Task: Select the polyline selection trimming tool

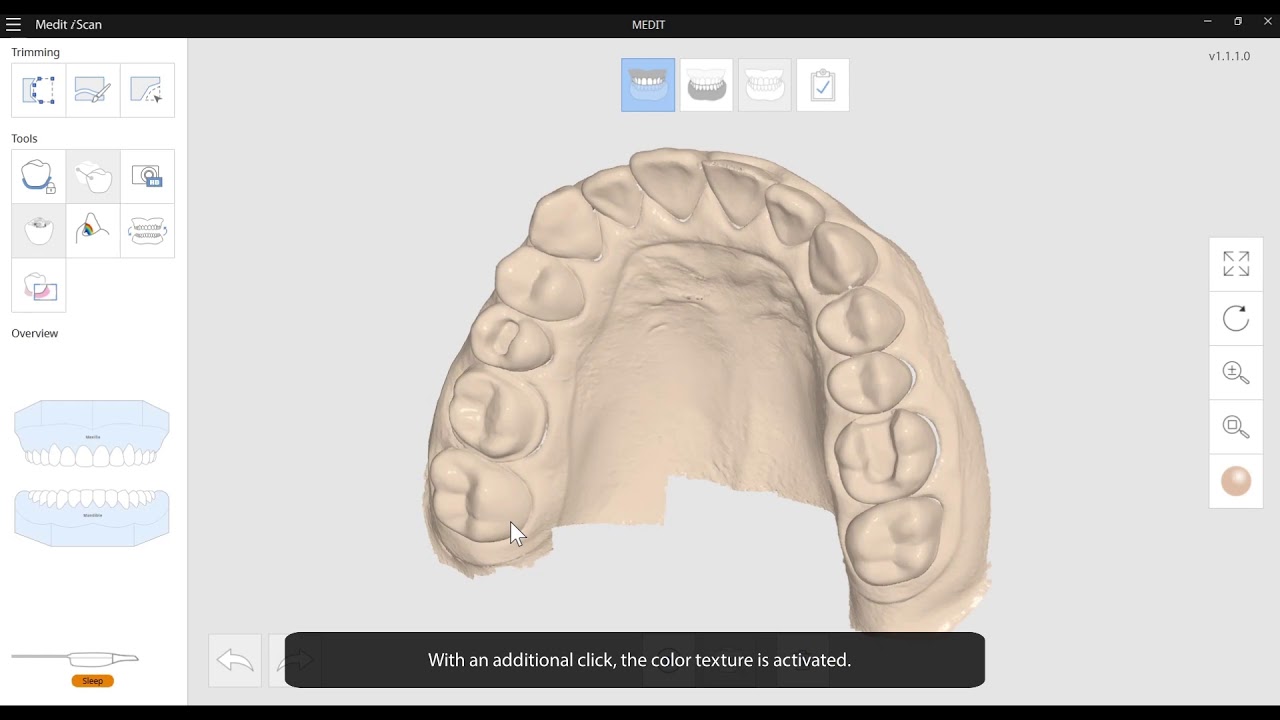Action: (x=39, y=90)
